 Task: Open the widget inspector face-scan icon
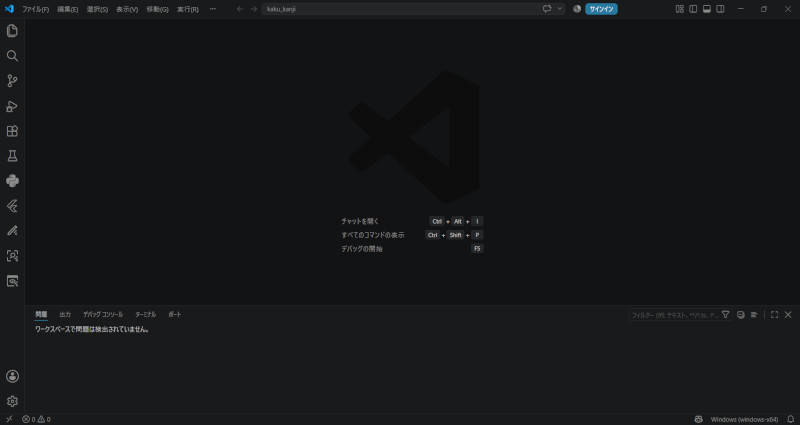click(12, 256)
